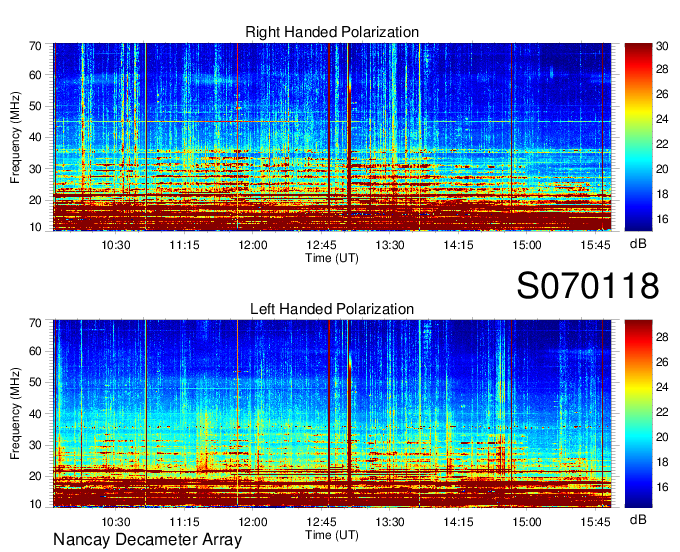Click the 'dB' label beside bottom colorbar
This screenshot has height=552, width=680.
click(638, 519)
